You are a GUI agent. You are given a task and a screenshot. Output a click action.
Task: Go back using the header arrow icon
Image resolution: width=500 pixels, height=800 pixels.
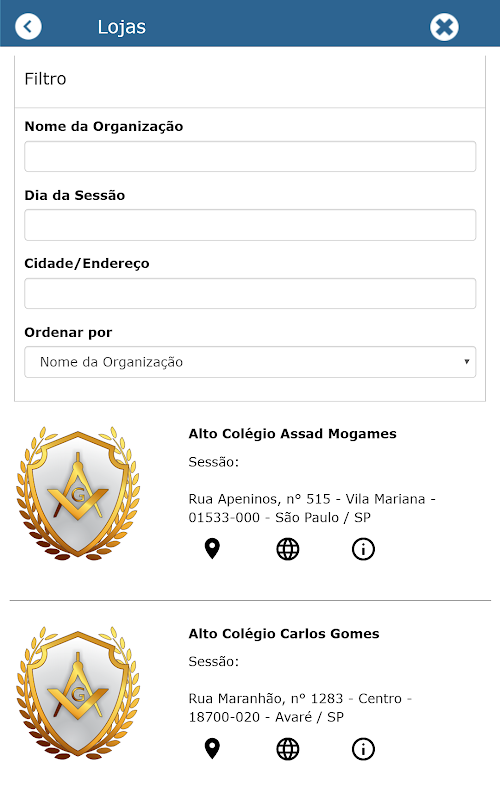pyautogui.click(x=28, y=27)
